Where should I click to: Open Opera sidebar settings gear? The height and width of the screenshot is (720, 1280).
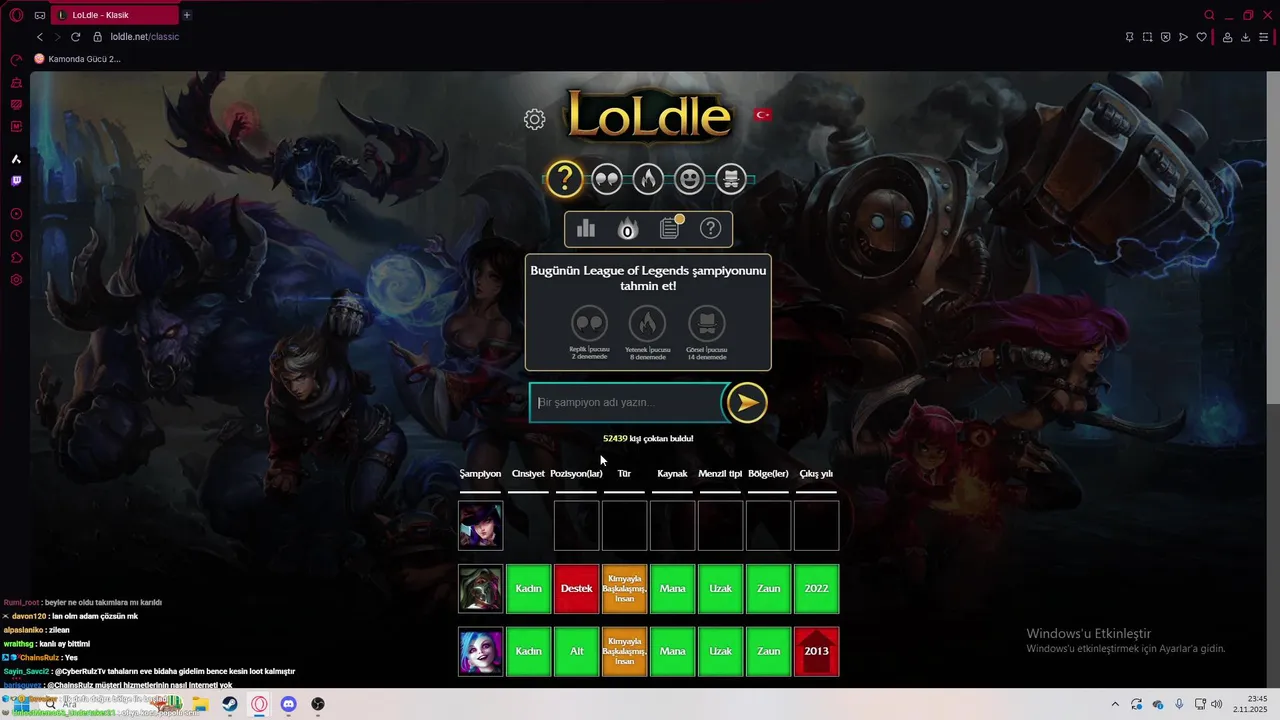tap(16, 280)
